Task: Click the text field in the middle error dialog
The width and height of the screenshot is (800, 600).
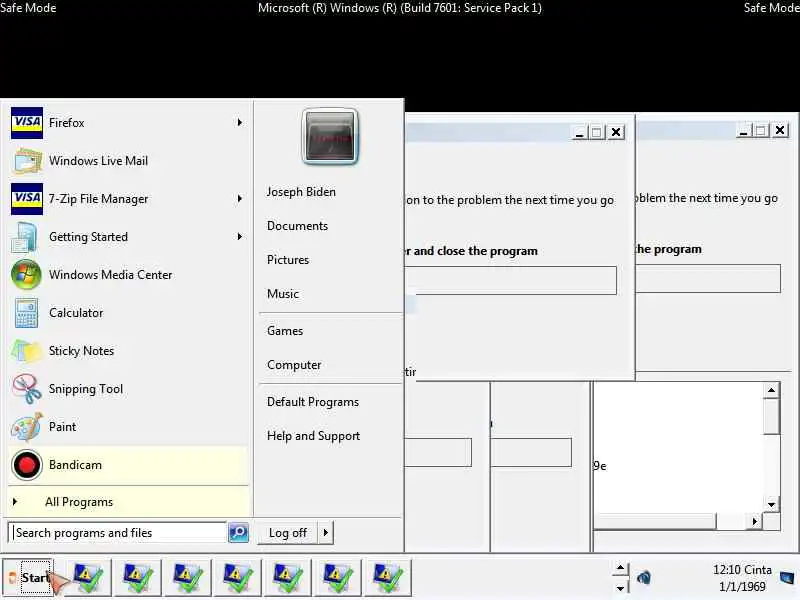Action: (x=510, y=280)
